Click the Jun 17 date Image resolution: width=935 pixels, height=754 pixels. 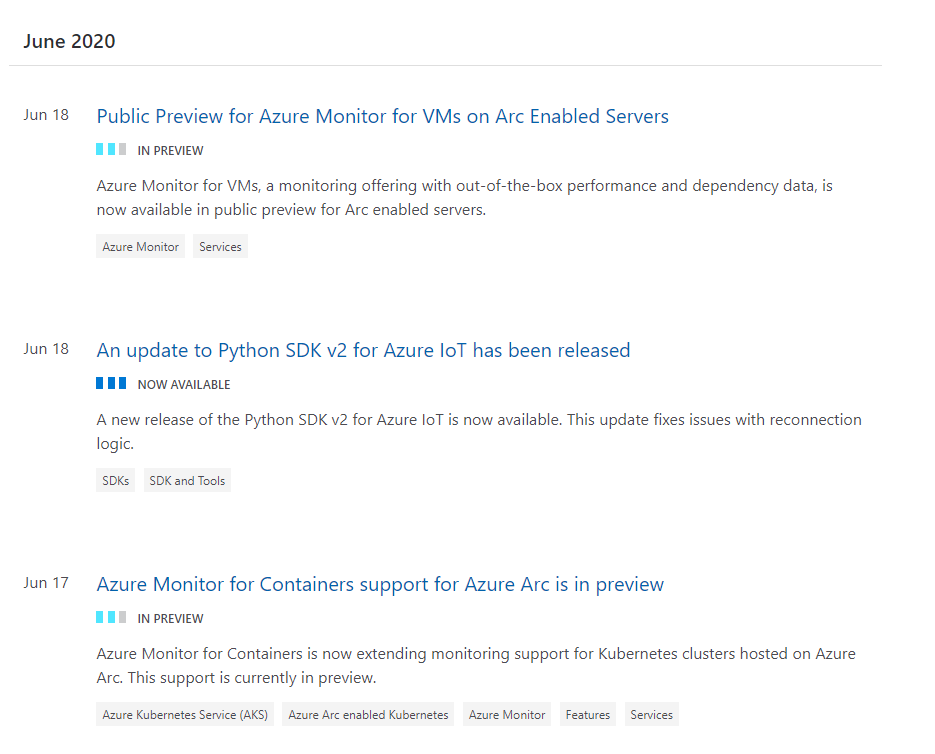coord(46,583)
